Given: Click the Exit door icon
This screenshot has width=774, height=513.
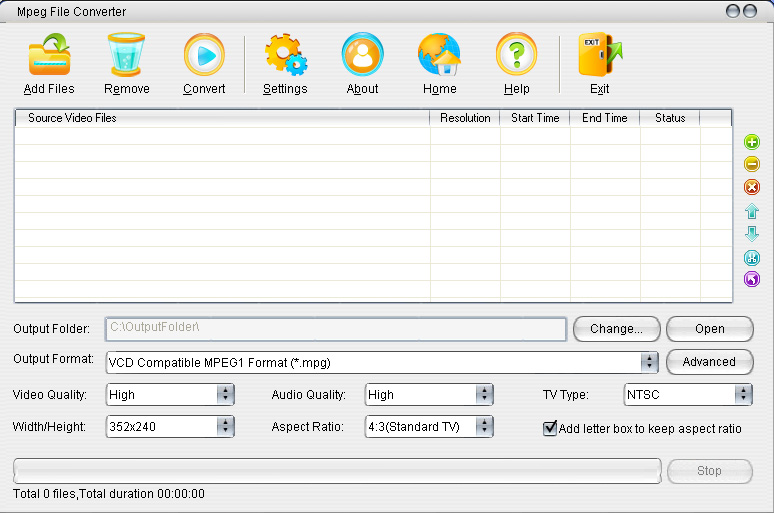Looking at the screenshot, I should tap(600, 54).
